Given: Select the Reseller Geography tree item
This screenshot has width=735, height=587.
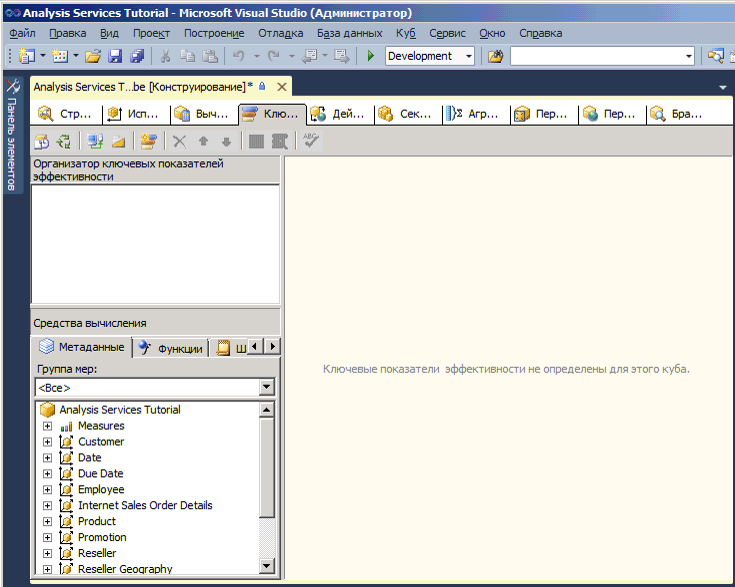Looking at the screenshot, I should tap(125, 569).
